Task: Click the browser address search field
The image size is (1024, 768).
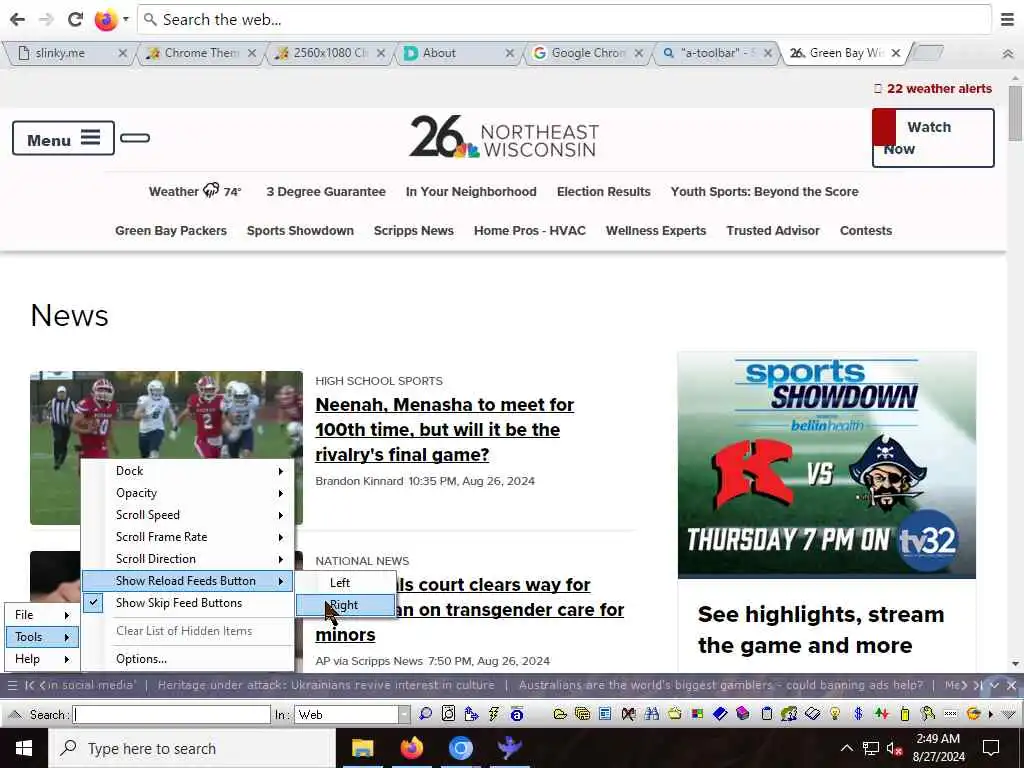Action: tap(564, 20)
